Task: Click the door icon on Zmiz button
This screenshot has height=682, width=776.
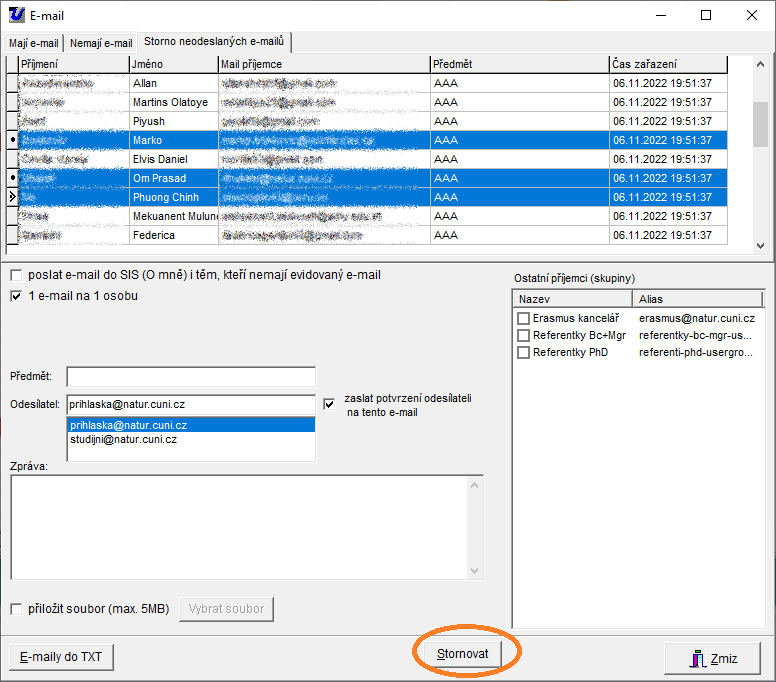Action: [x=698, y=658]
